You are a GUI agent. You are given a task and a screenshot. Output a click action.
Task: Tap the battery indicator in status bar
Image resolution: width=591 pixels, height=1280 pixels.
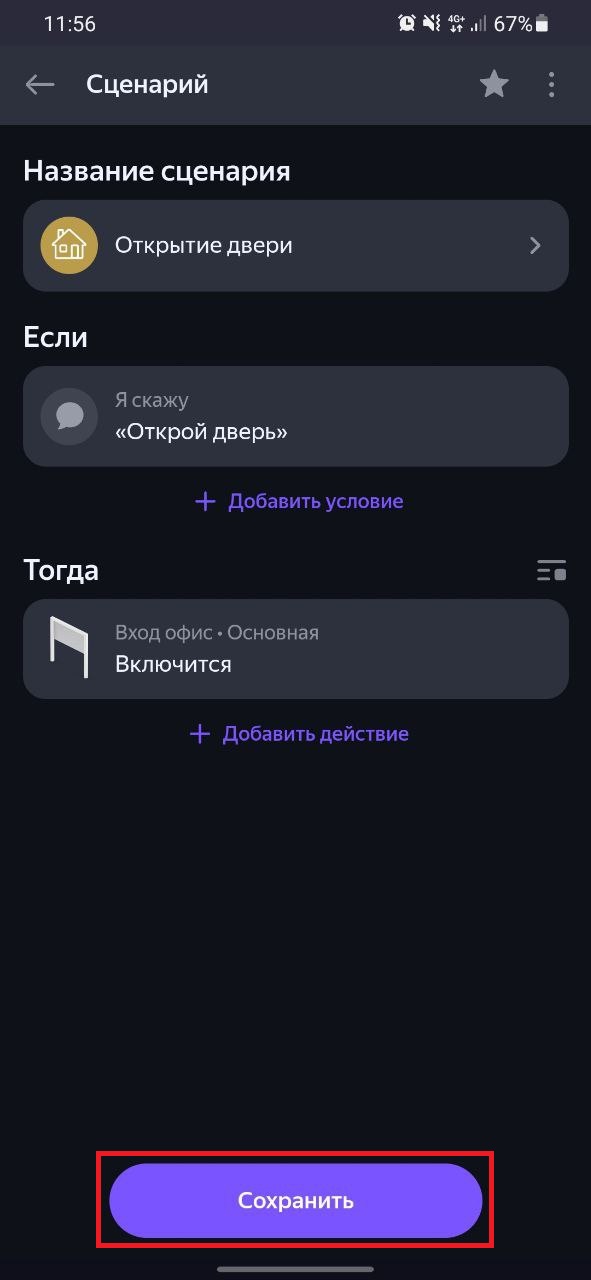(x=542, y=23)
